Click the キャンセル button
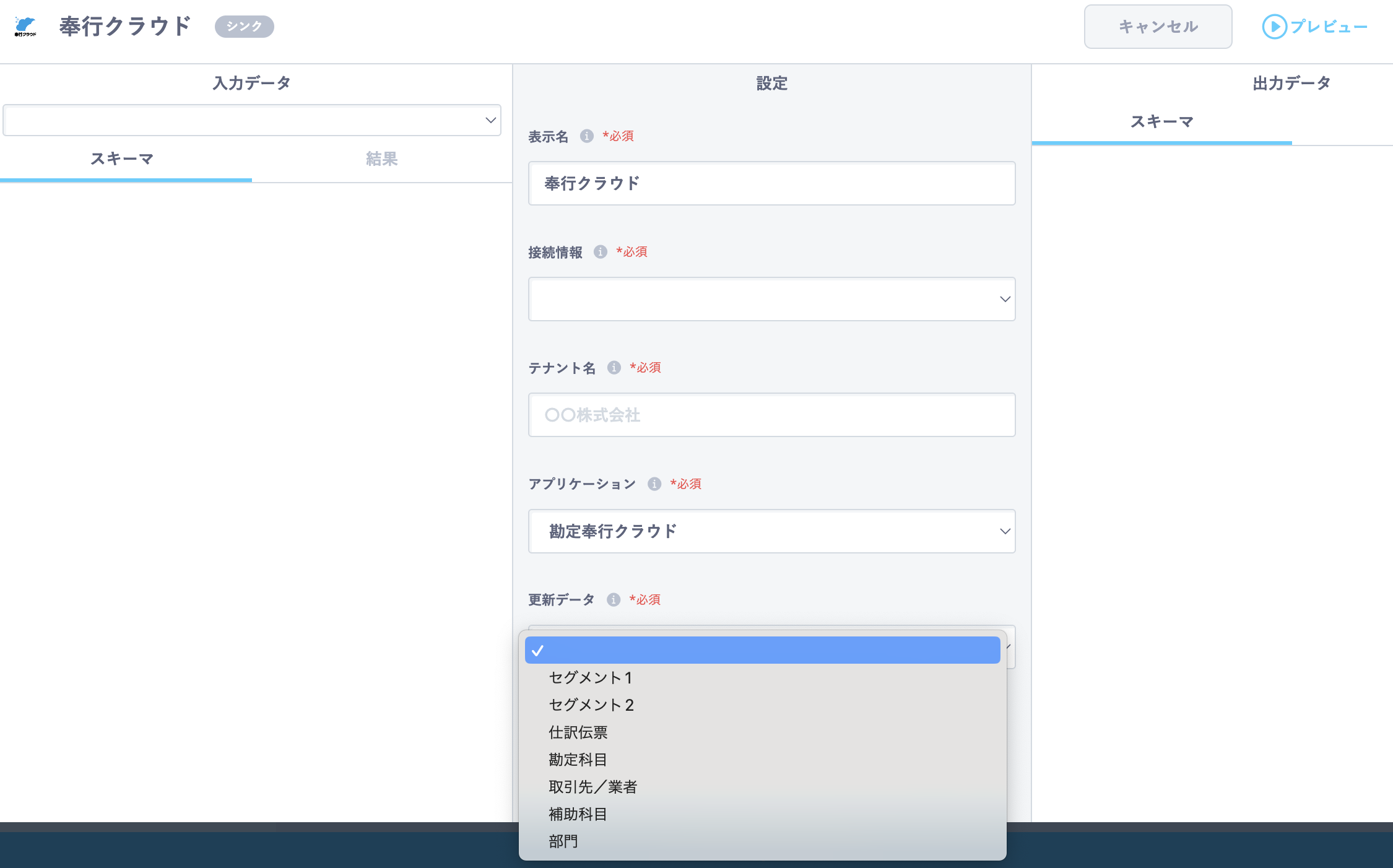 (x=1158, y=27)
